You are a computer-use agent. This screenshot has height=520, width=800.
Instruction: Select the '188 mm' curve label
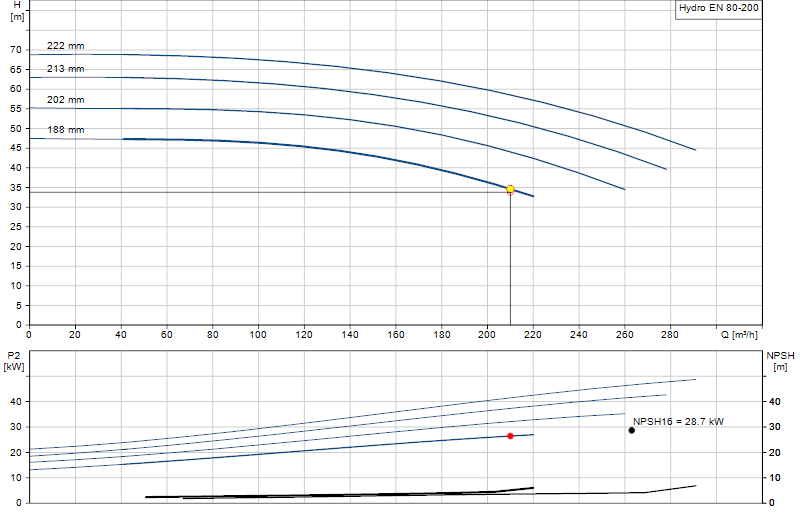(65, 130)
